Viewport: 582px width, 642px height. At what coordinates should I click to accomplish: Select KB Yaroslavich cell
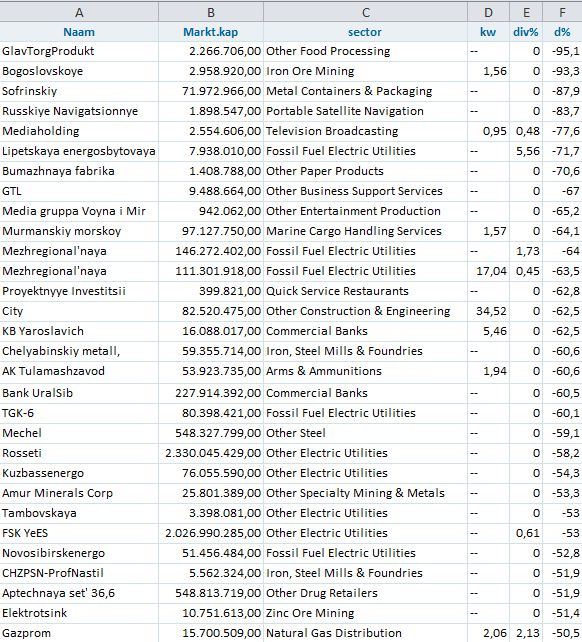(79, 331)
